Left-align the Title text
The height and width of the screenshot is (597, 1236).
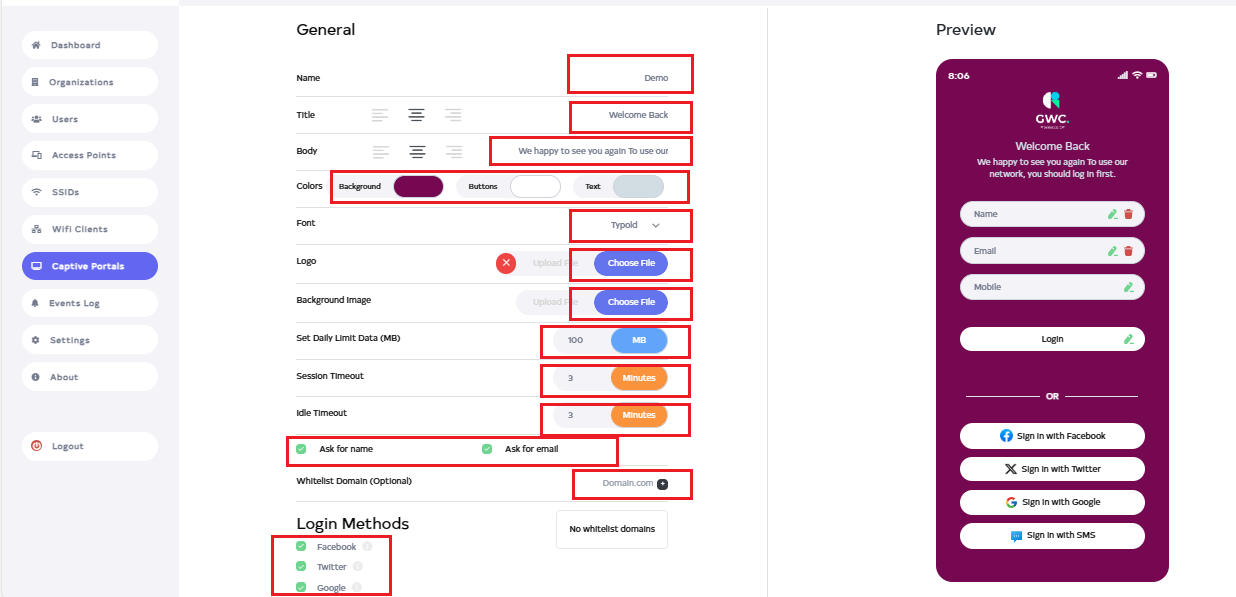[x=380, y=115]
